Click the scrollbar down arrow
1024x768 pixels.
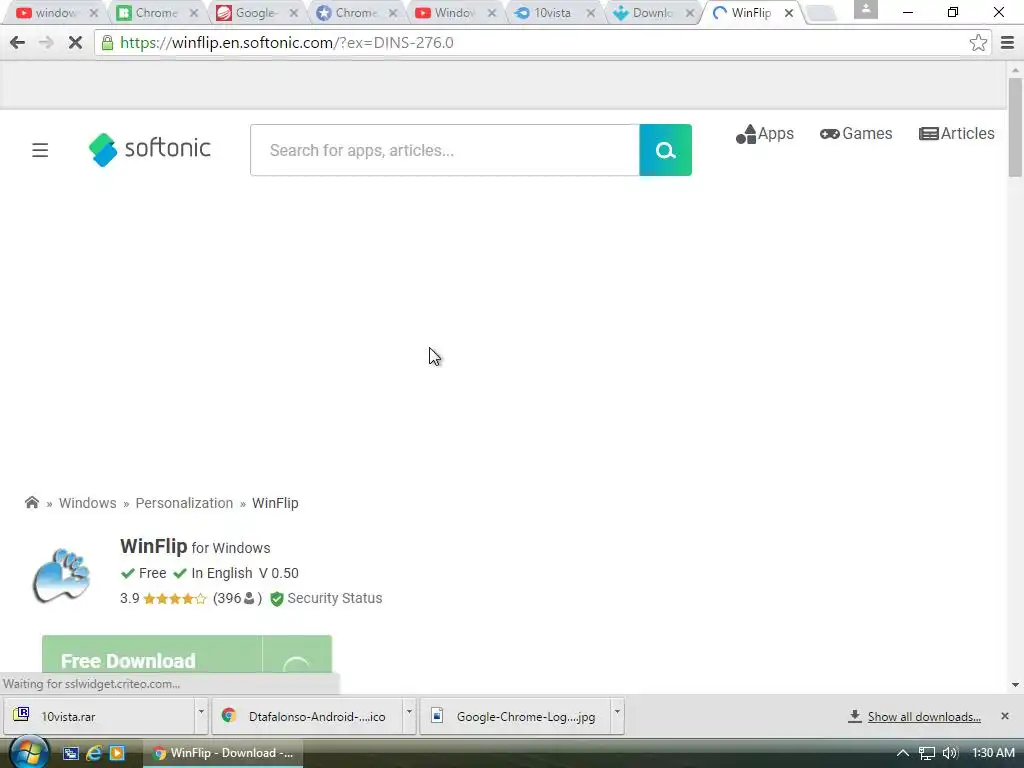tap(1015, 685)
